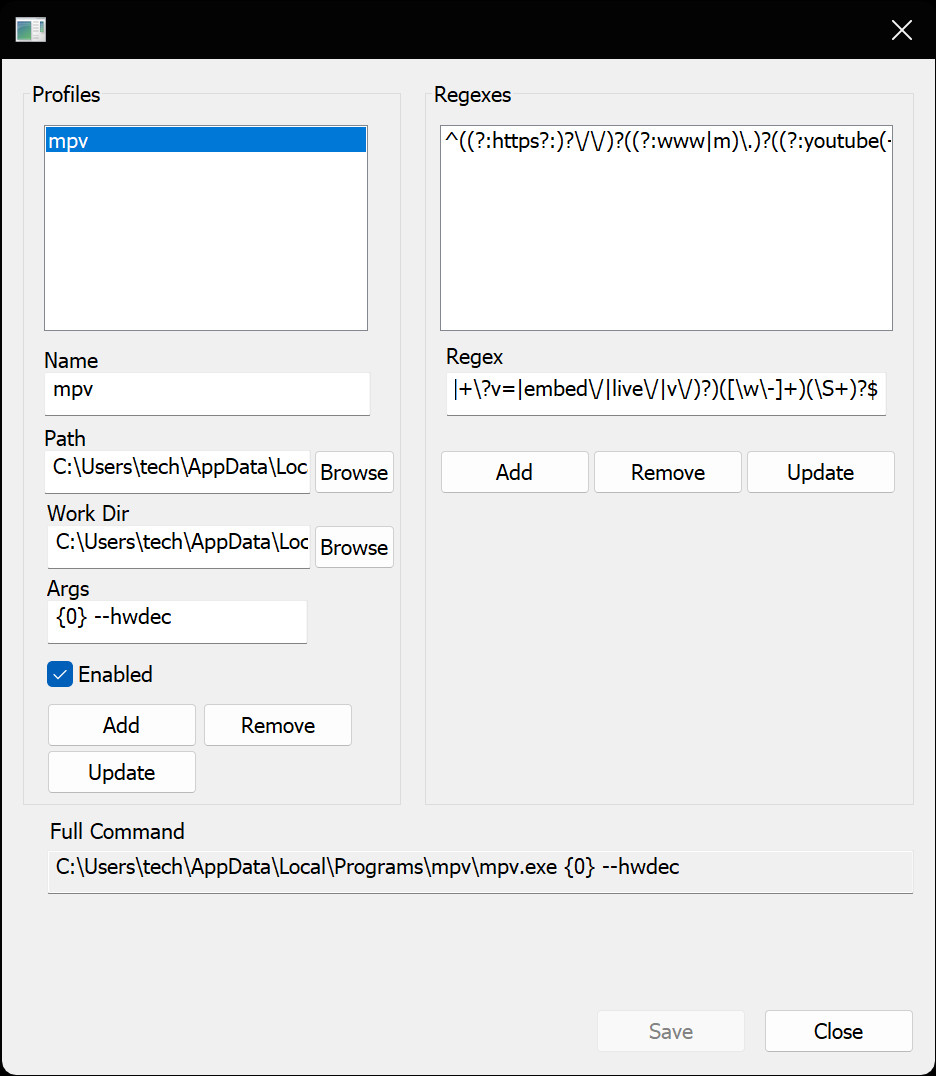
Task: Click the Path text field
Action: click(x=178, y=469)
